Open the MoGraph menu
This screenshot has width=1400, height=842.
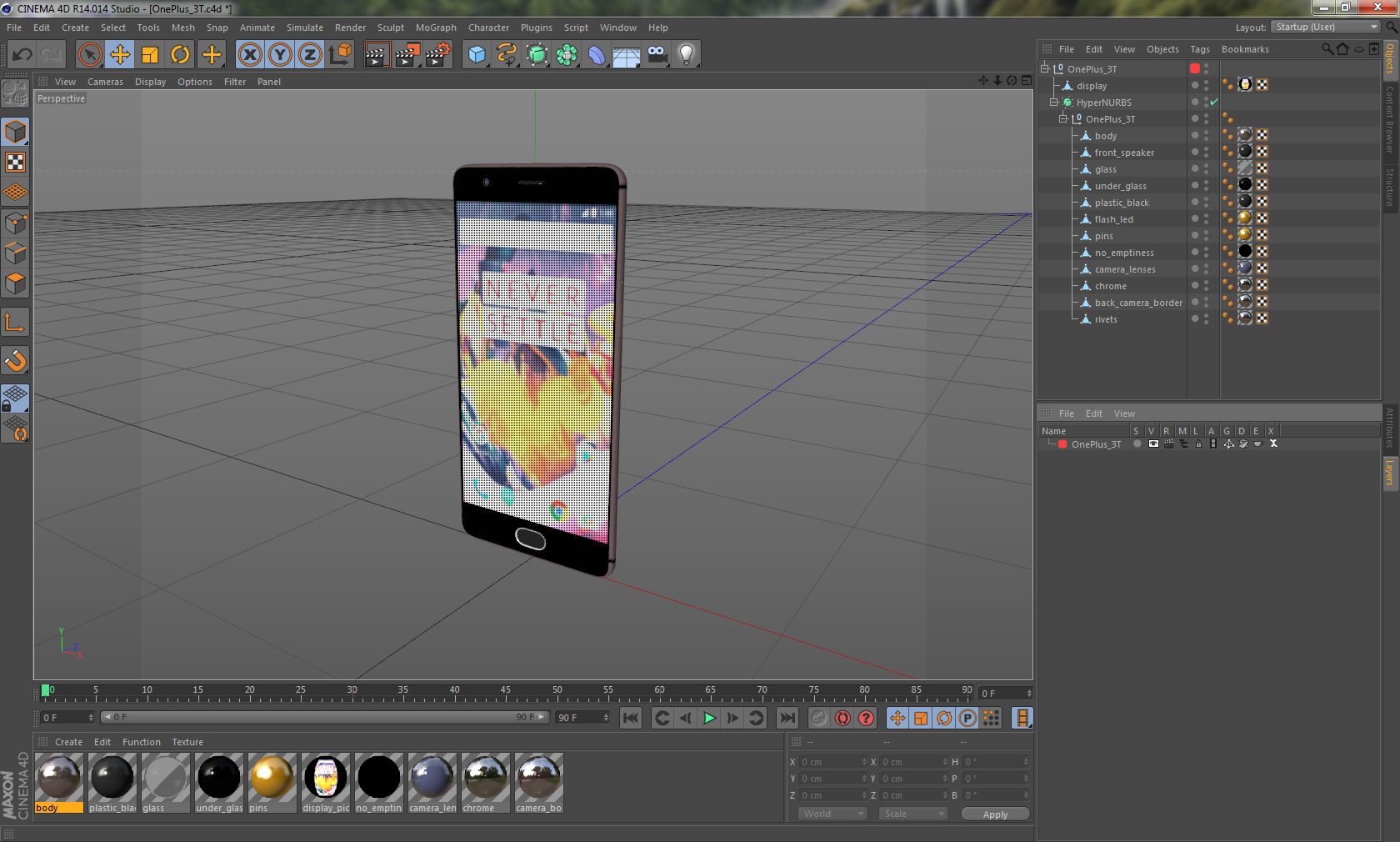tap(436, 28)
